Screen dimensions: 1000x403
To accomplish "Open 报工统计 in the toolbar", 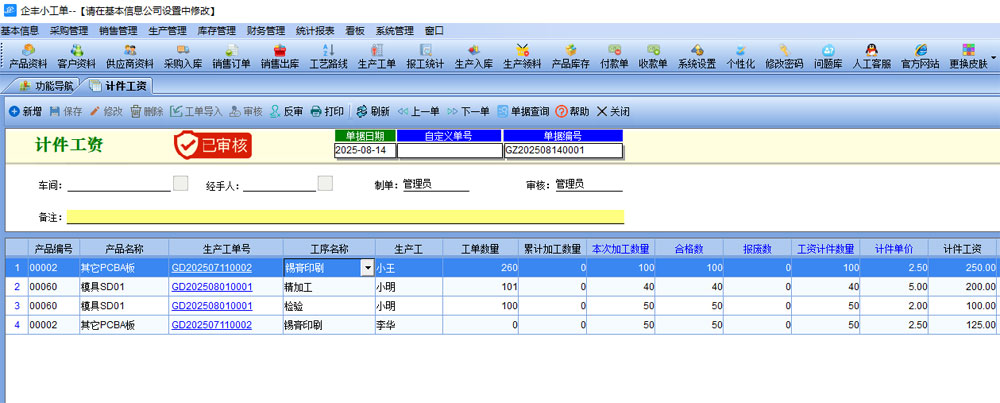I will tap(425, 56).
